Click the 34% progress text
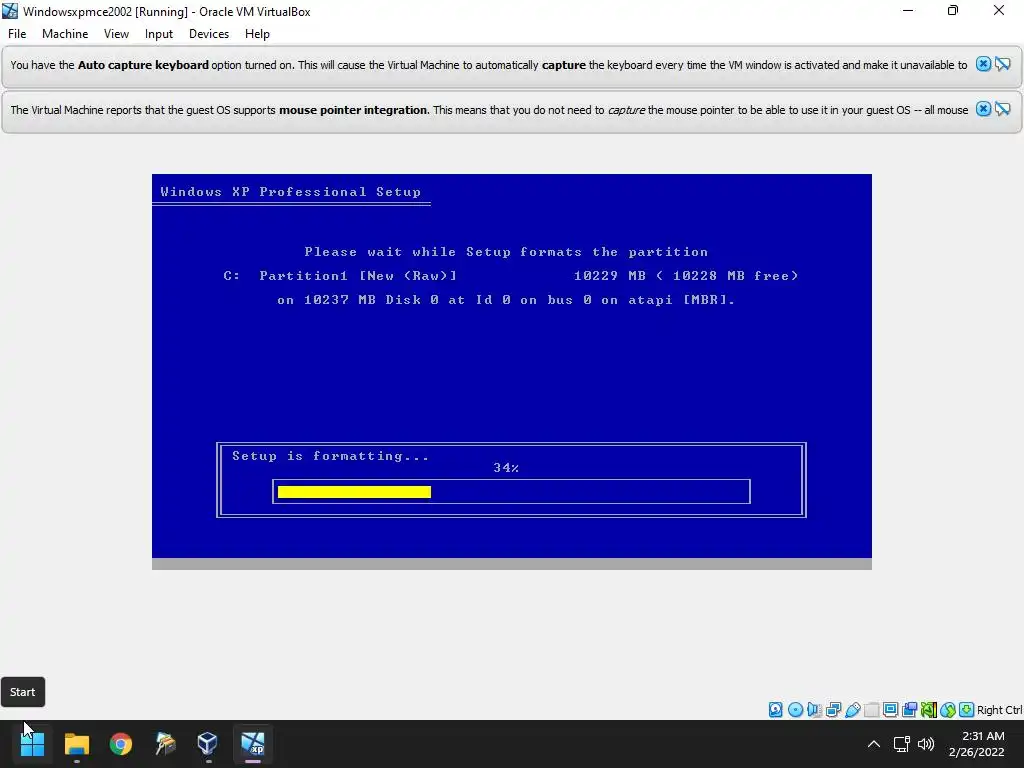The image size is (1024, 768). click(x=506, y=468)
